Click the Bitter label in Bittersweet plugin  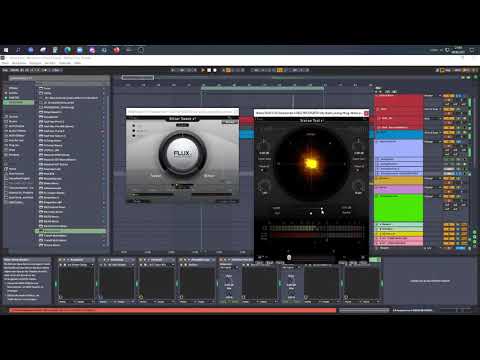[x=209, y=175]
